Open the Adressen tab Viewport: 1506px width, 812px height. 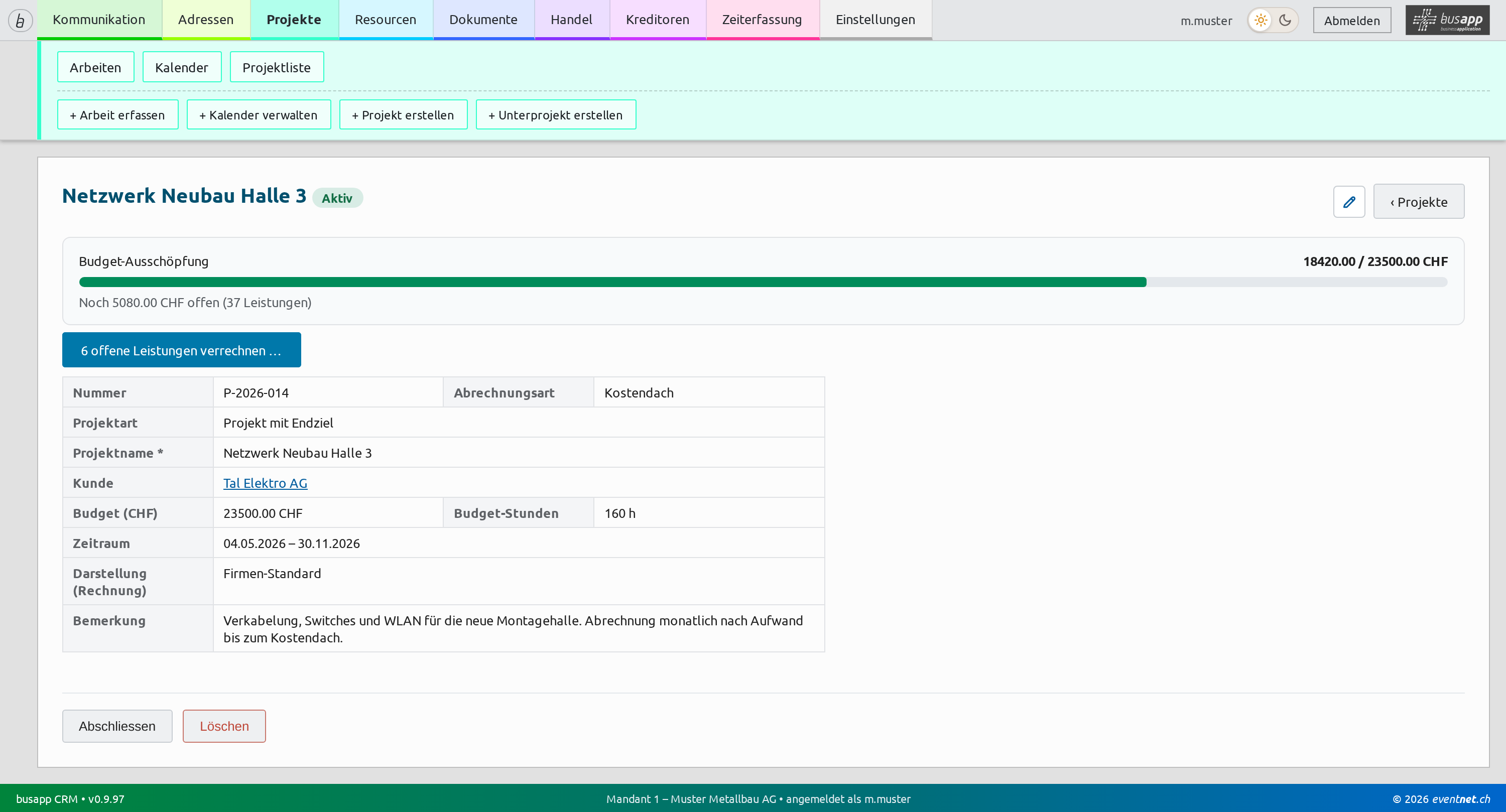point(206,19)
